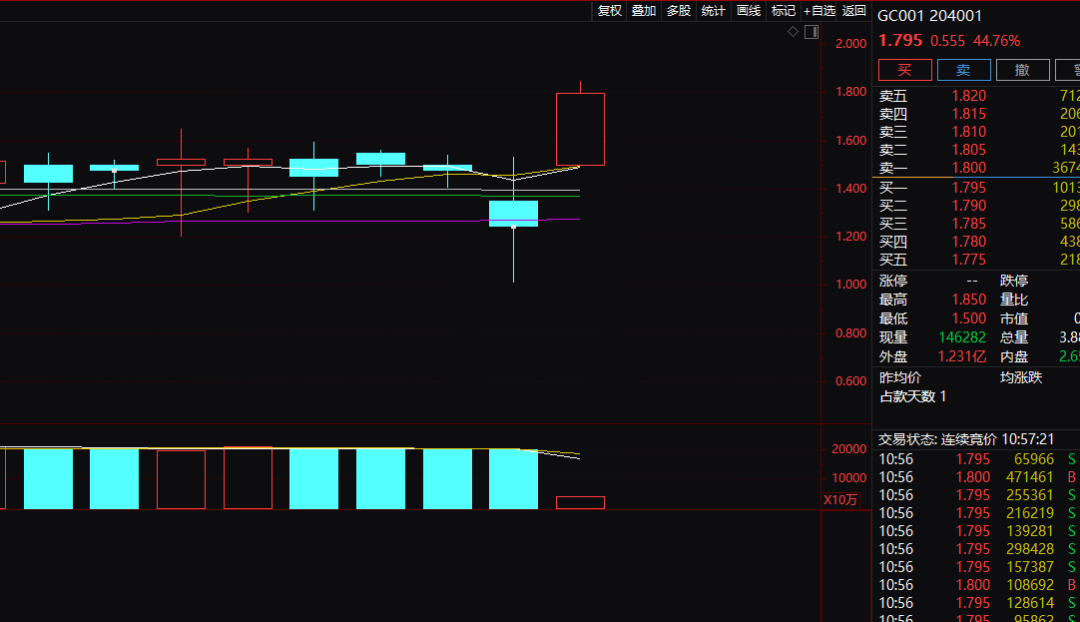Select the 卖二 price 1.805
Viewport: 1080px width, 622px height.
tap(968, 149)
